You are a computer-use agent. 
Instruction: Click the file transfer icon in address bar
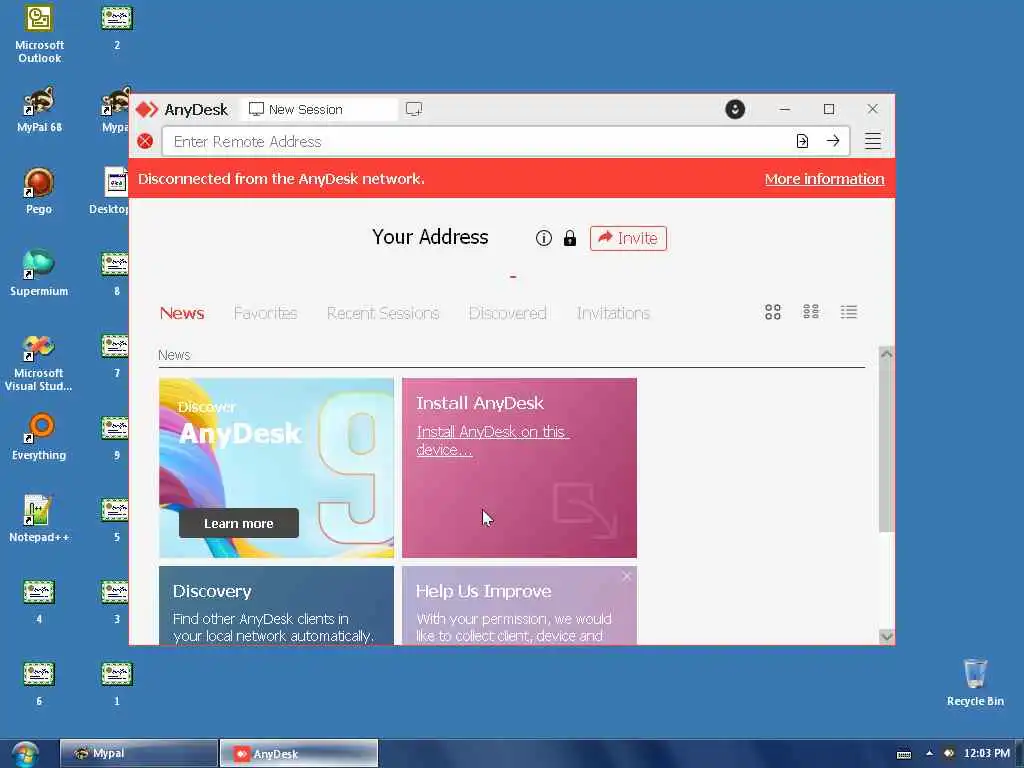802,141
